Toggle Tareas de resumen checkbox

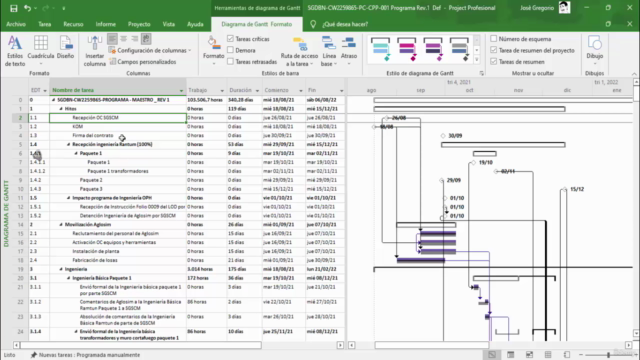[x=493, y=62]
